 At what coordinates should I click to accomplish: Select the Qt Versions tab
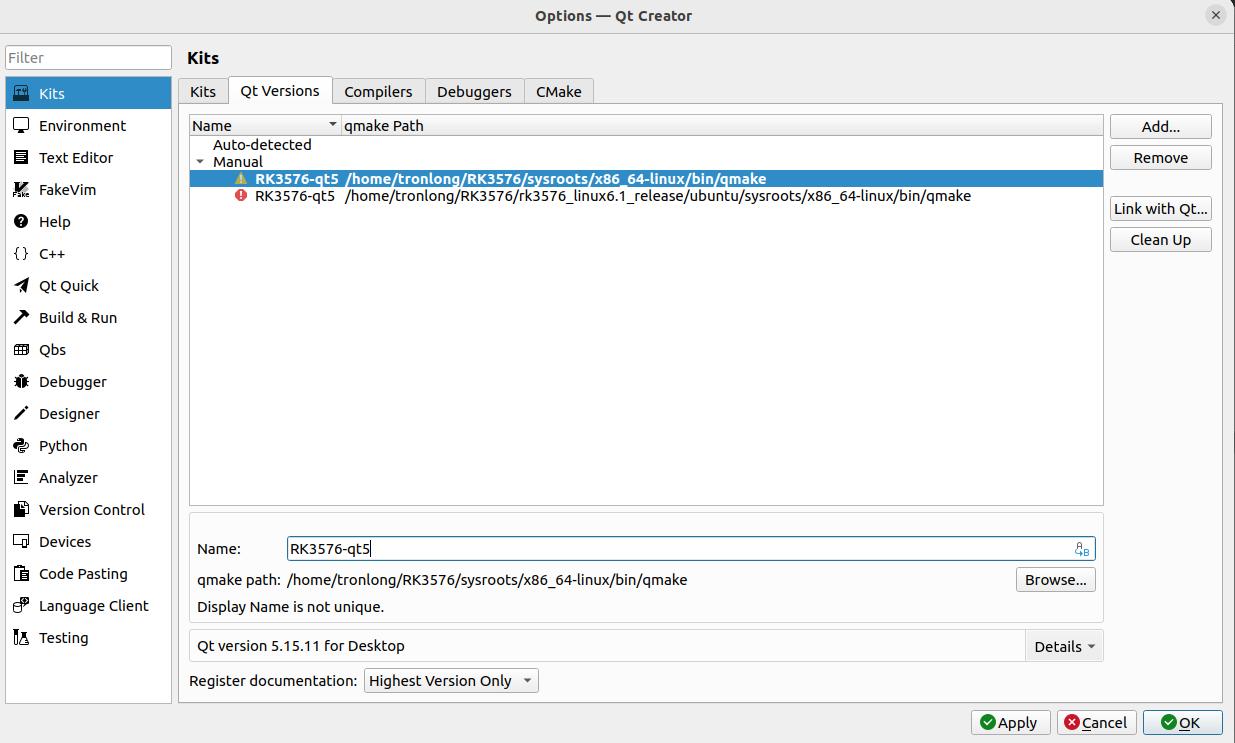tap(280, 90)
